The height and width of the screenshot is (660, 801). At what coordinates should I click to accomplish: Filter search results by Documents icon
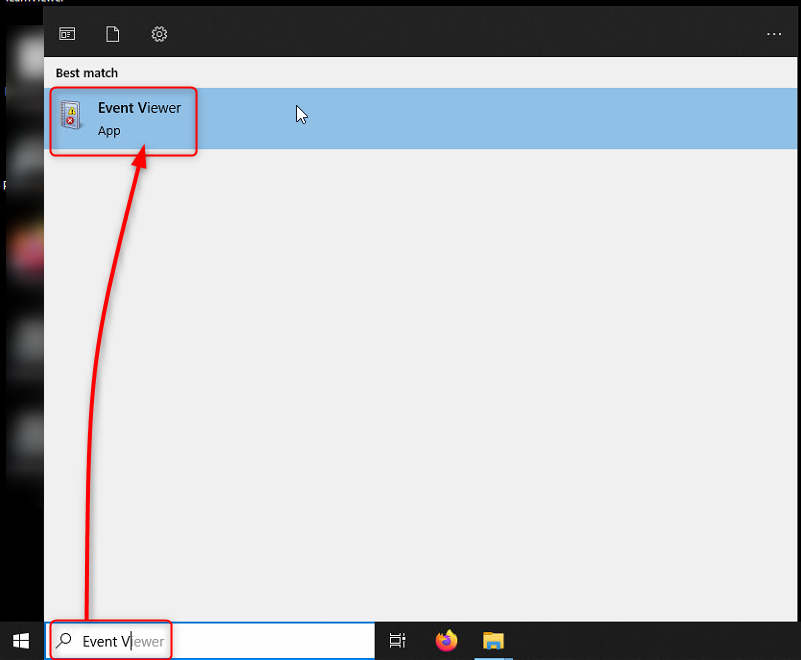113,34
